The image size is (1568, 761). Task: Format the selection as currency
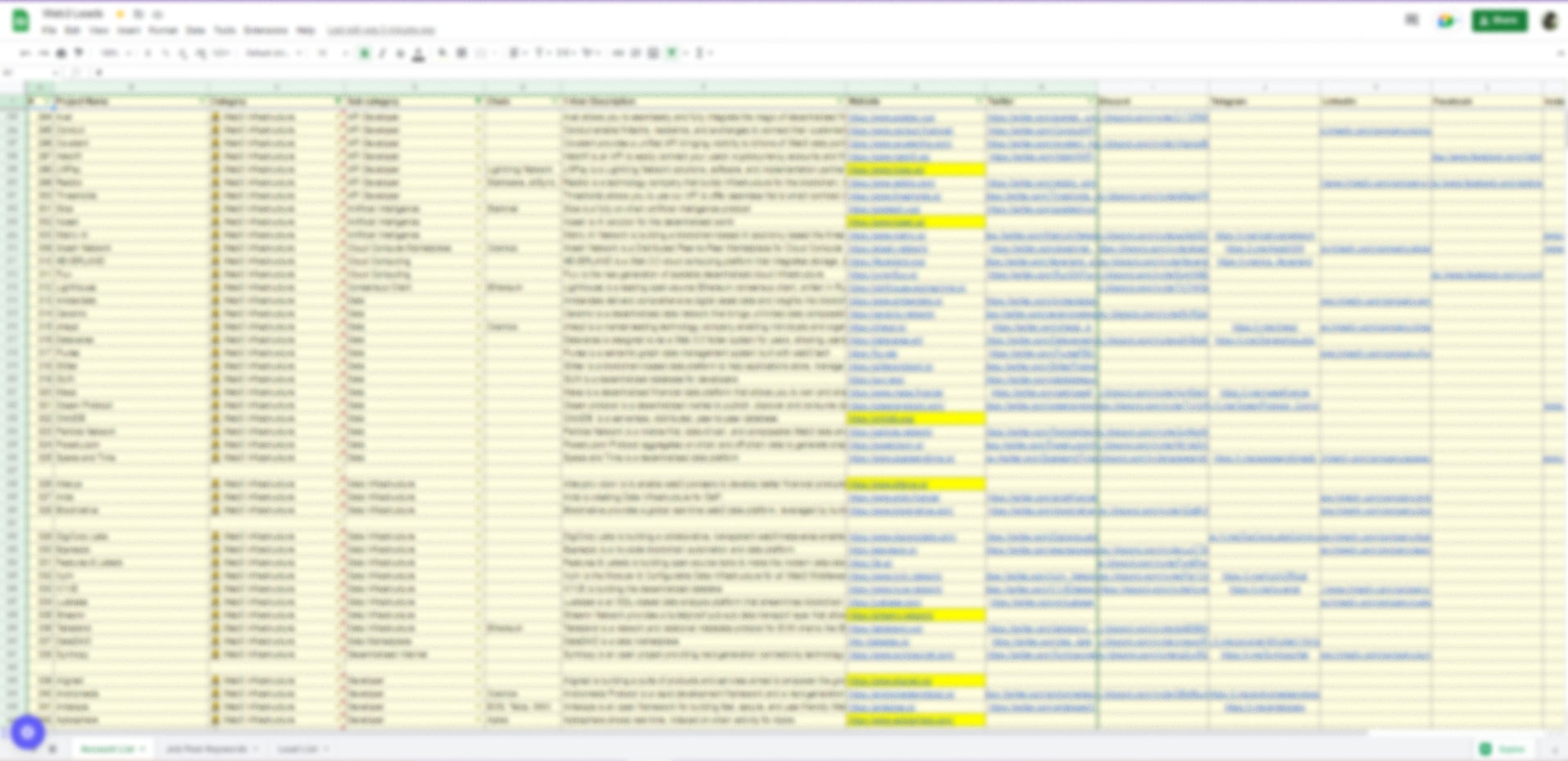click(x=148, y=53)
